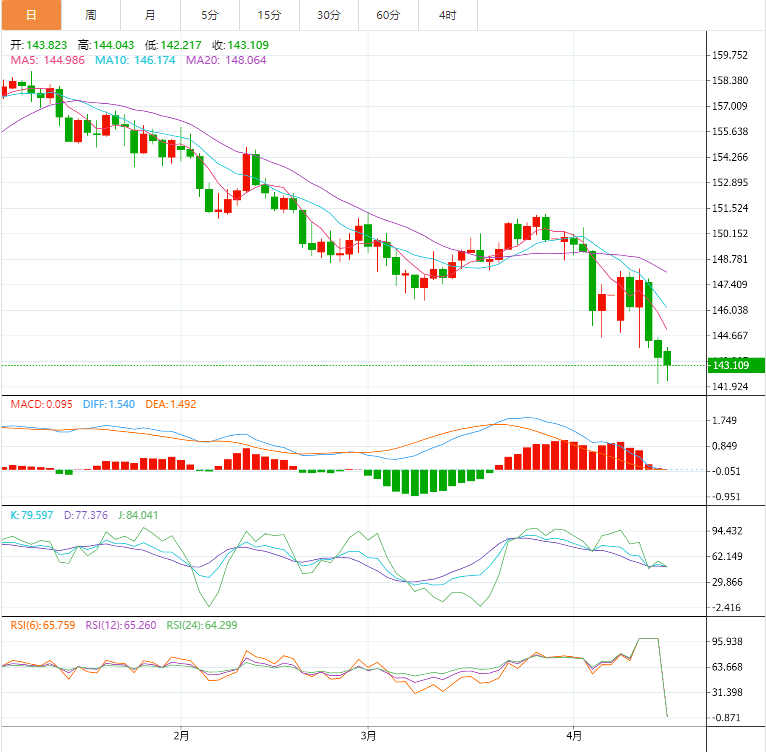This screenshot has width=766, height=752.
Task: Click the 158.380 price axis label
Action: (729, 80)
